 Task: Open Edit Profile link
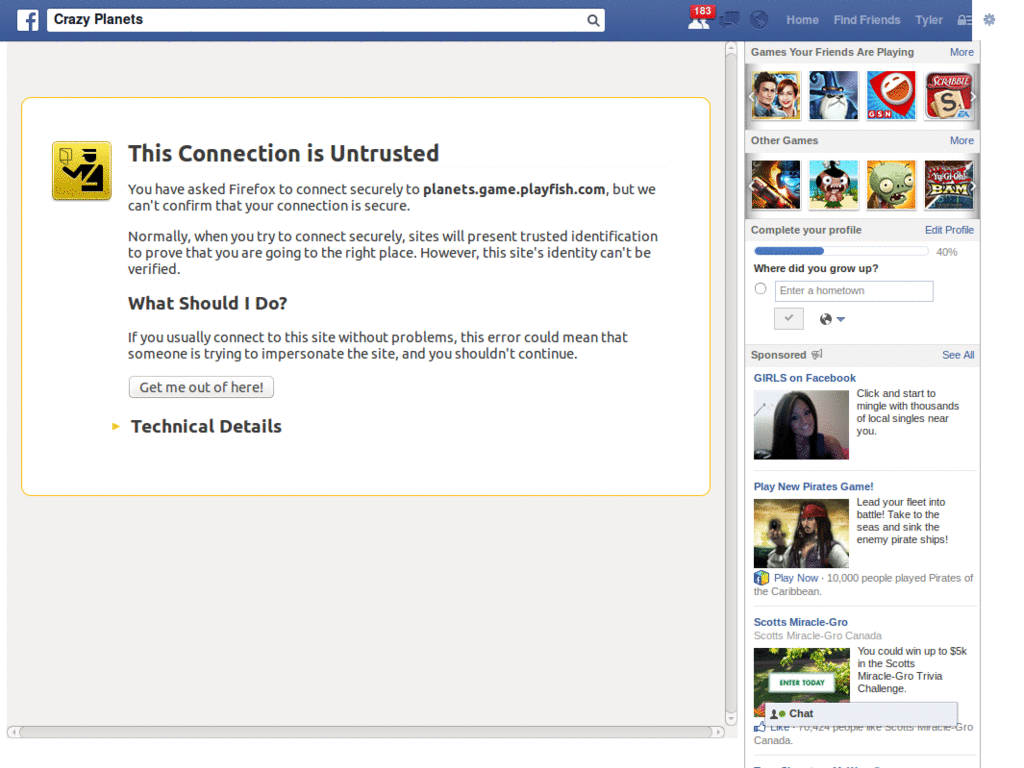click(949, 230)
